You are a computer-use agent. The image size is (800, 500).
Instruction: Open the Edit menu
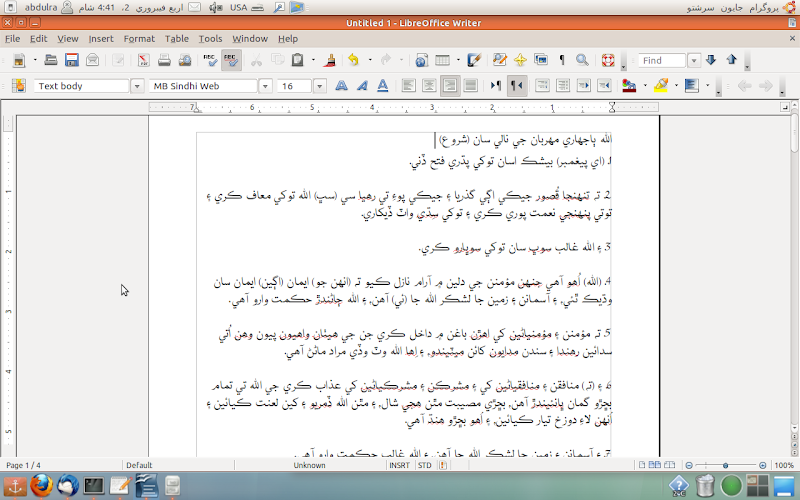[x=38, y=39]
